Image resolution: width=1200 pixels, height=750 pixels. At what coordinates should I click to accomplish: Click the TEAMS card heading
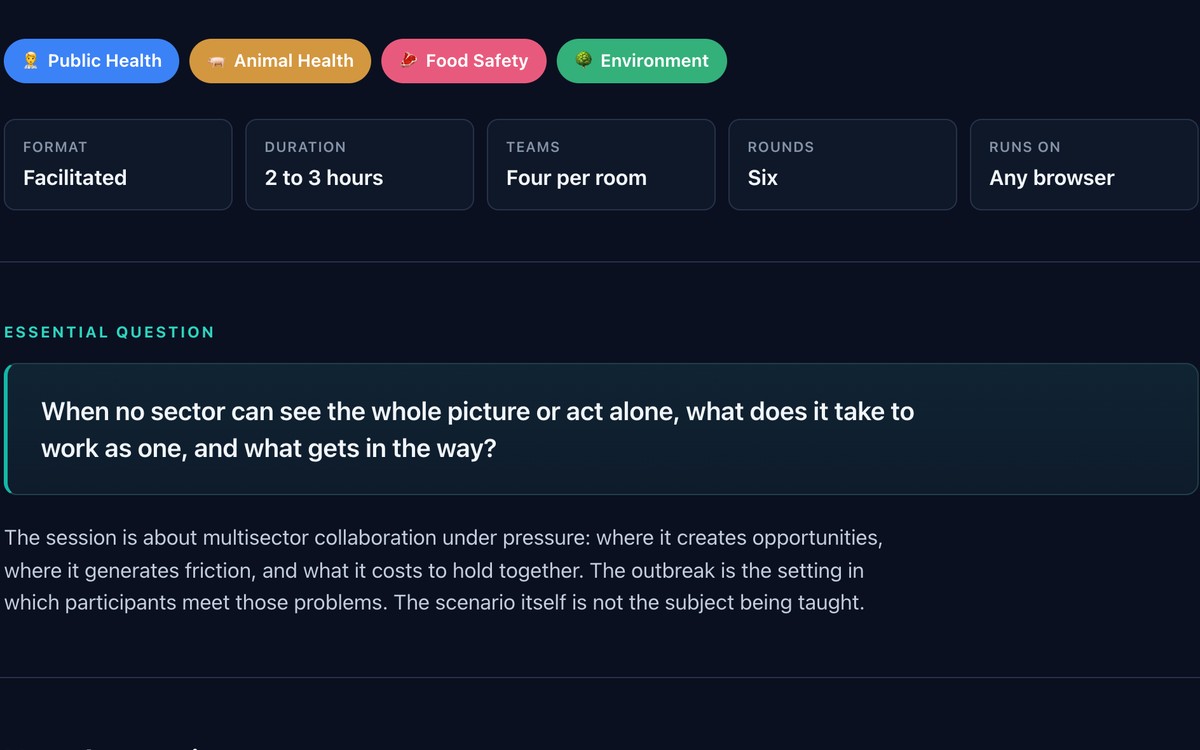coord(533,147)
